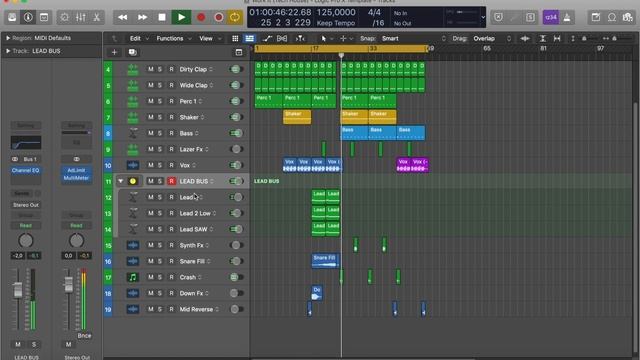Adjust the LEAD BUS channel volume fader

coord(18,289)
